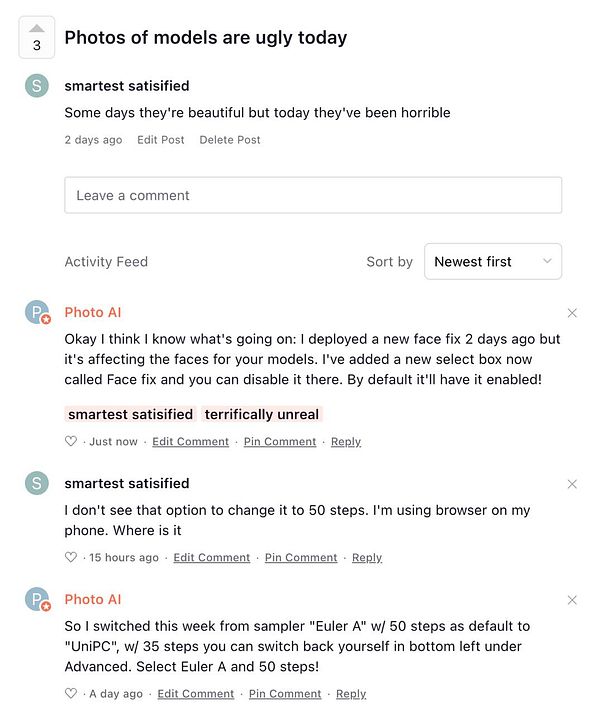Viewport: 600px width, 715px height.
Task: Edit the 15 hours ago comment
Action: click(x=212, y=558)
